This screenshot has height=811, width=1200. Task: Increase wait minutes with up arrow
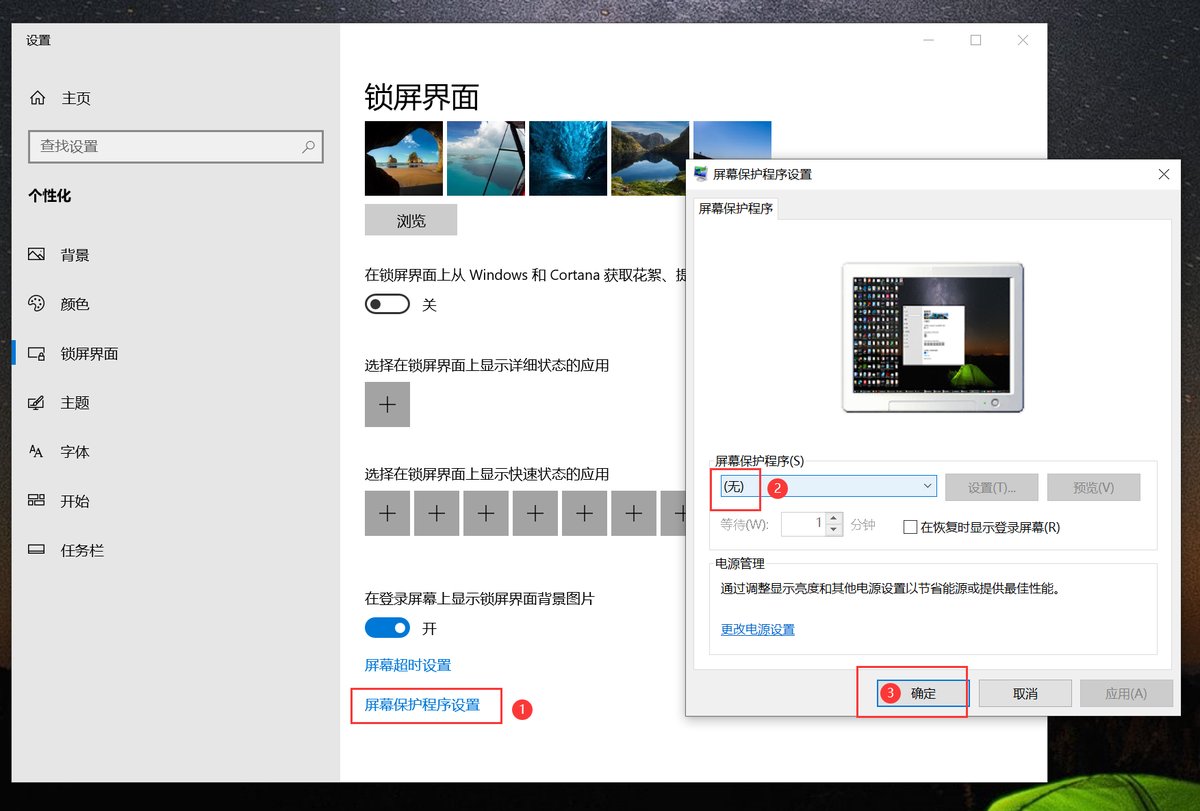(835, 519)
